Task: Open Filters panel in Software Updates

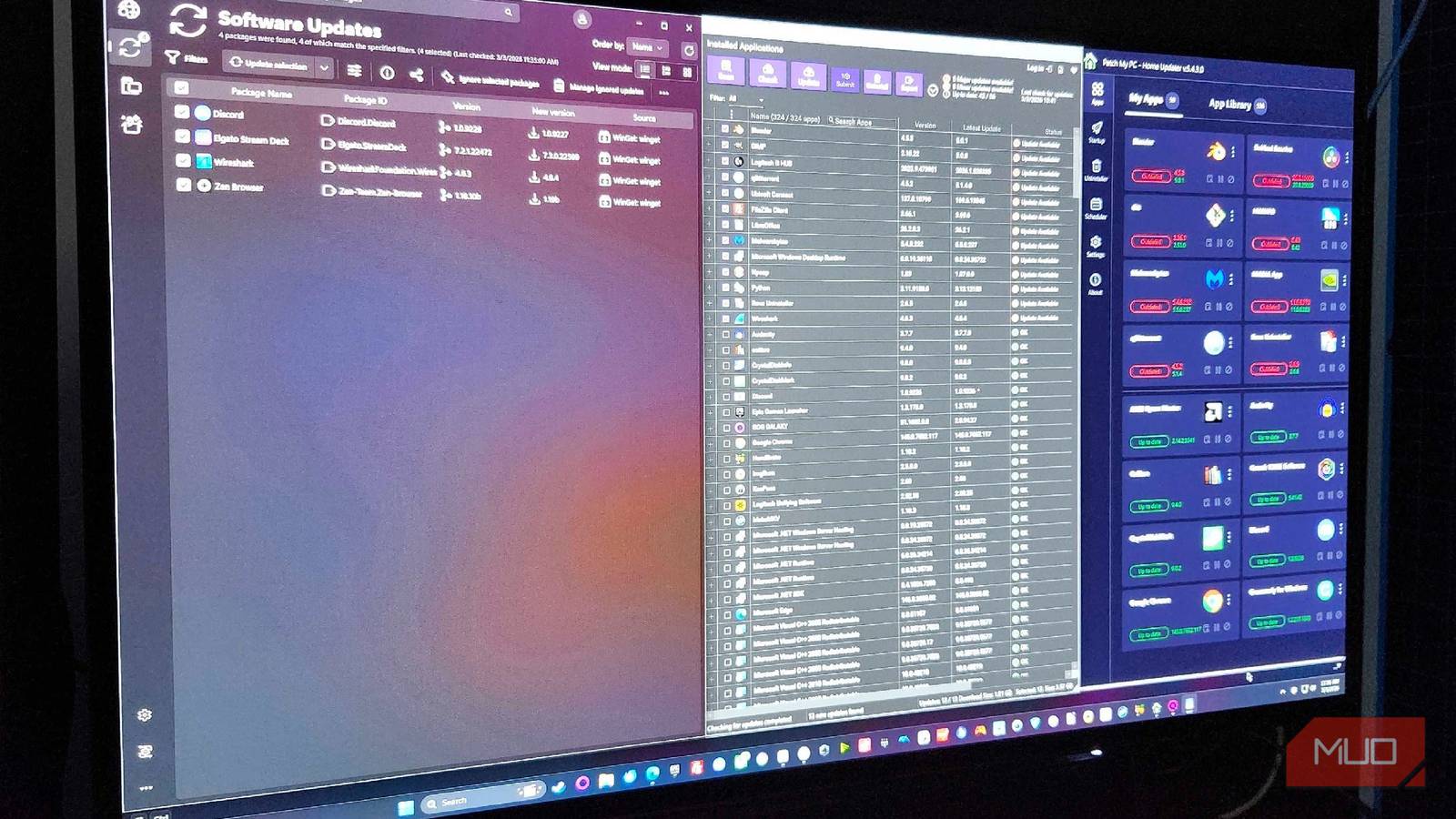Action: [x=187, y=58]
